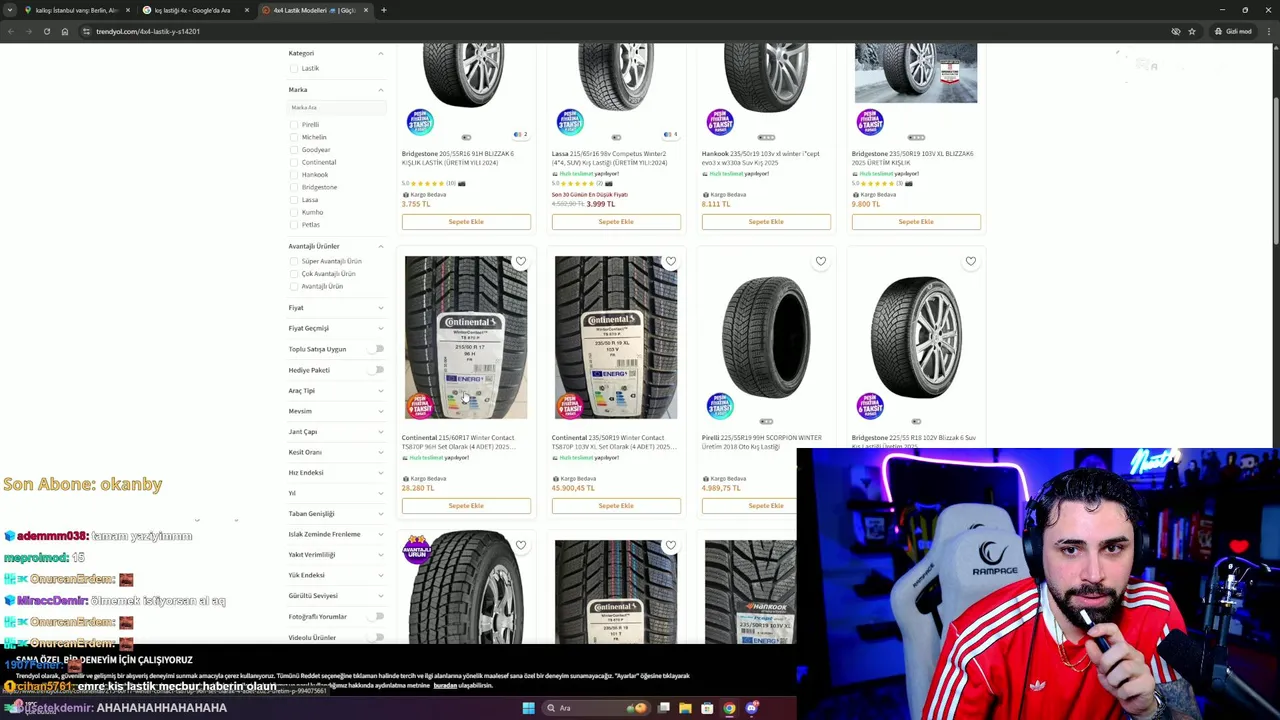Select the 4x4 Lastik Modelleri tab
The height and width of the screenshot is (720, 1280).
click(315, 10)
